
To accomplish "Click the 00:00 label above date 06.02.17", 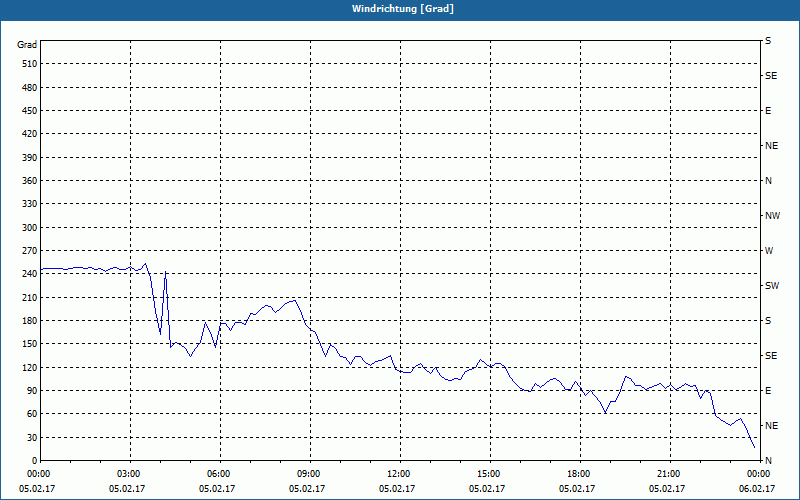I will pyautogui.click(x=758, y=474).
